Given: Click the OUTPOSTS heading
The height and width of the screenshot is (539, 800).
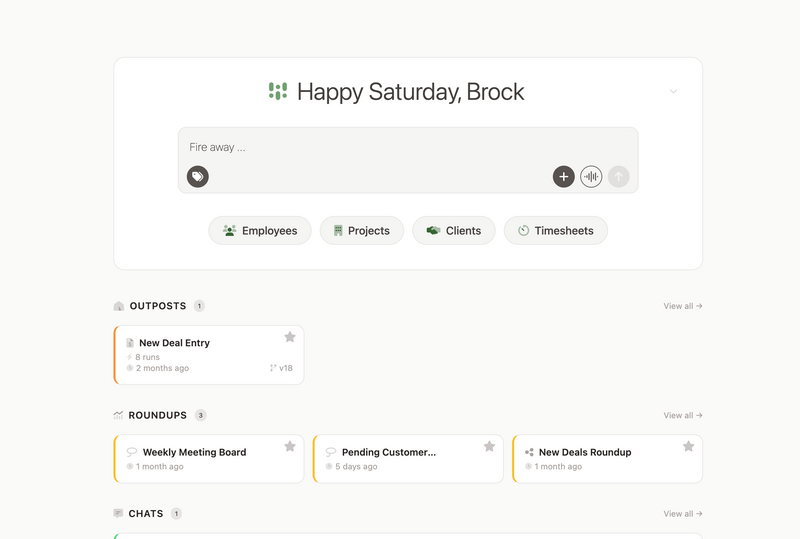Looking at the screenshot, I should pyautogui.click(x=158, y=306).
